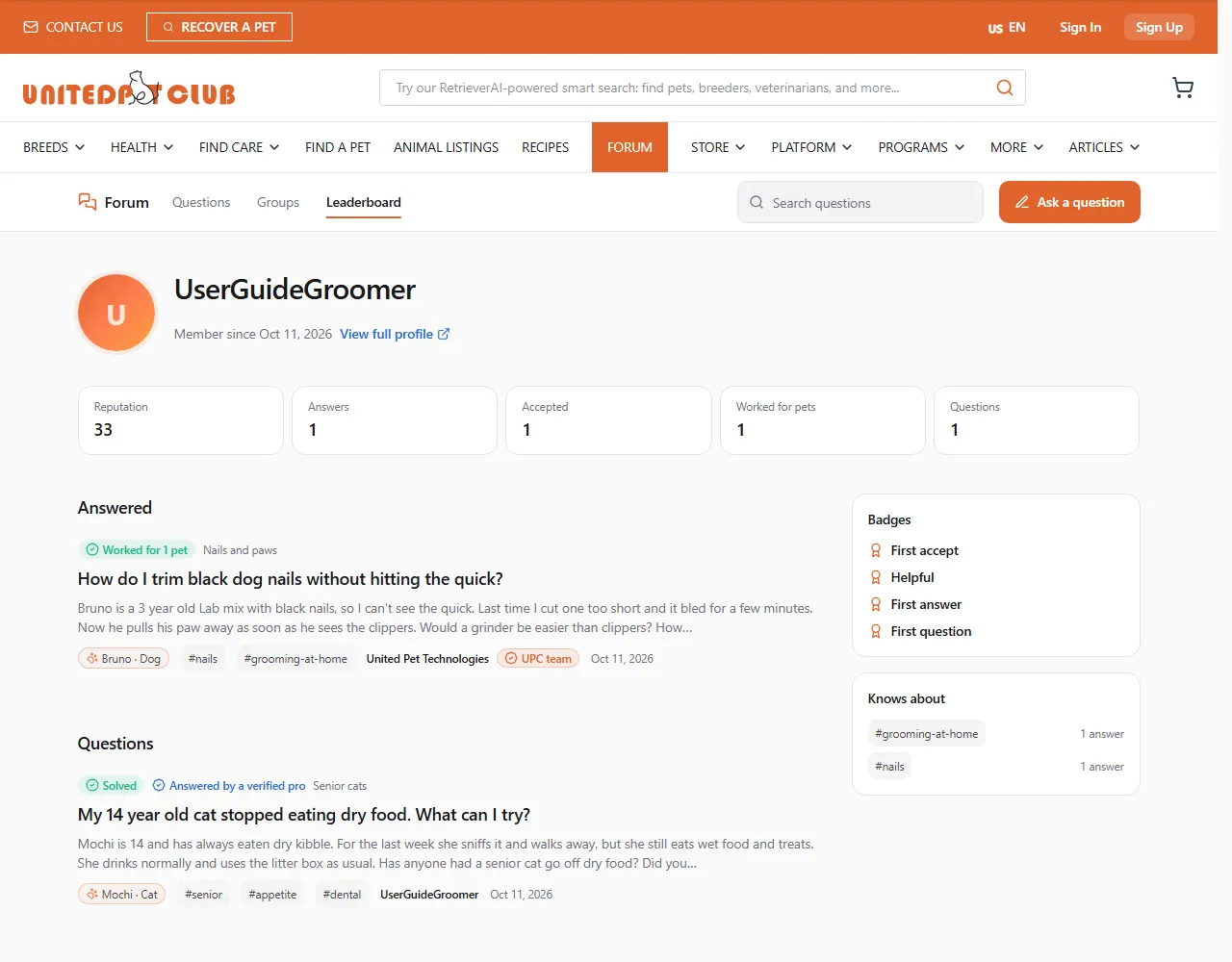Image resolution: width=1232 pixels, height=962 pixels.
Task: Change the US EN language selector
Action: click(1007, 27)
